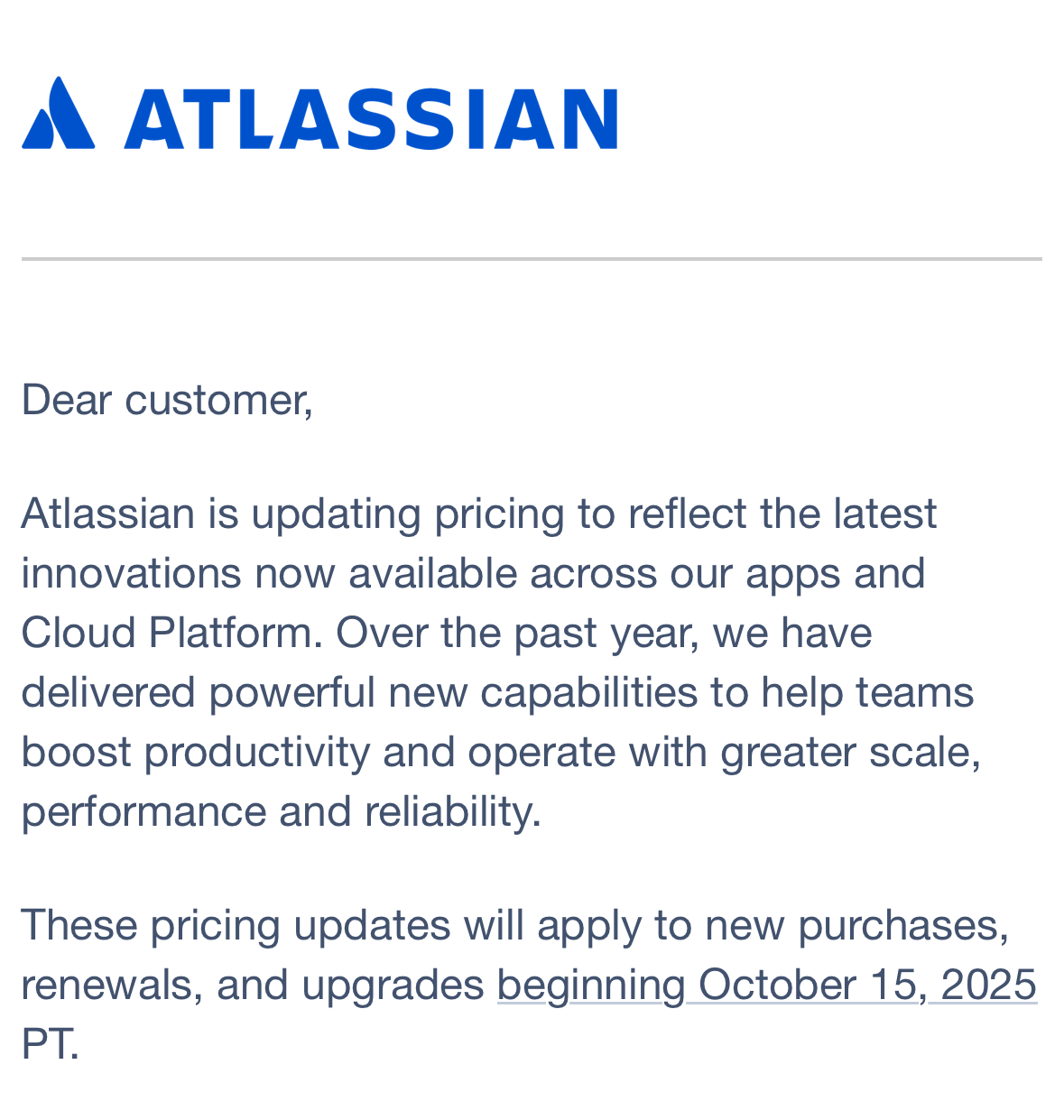Click the phrase "greater scale,"

851,753
